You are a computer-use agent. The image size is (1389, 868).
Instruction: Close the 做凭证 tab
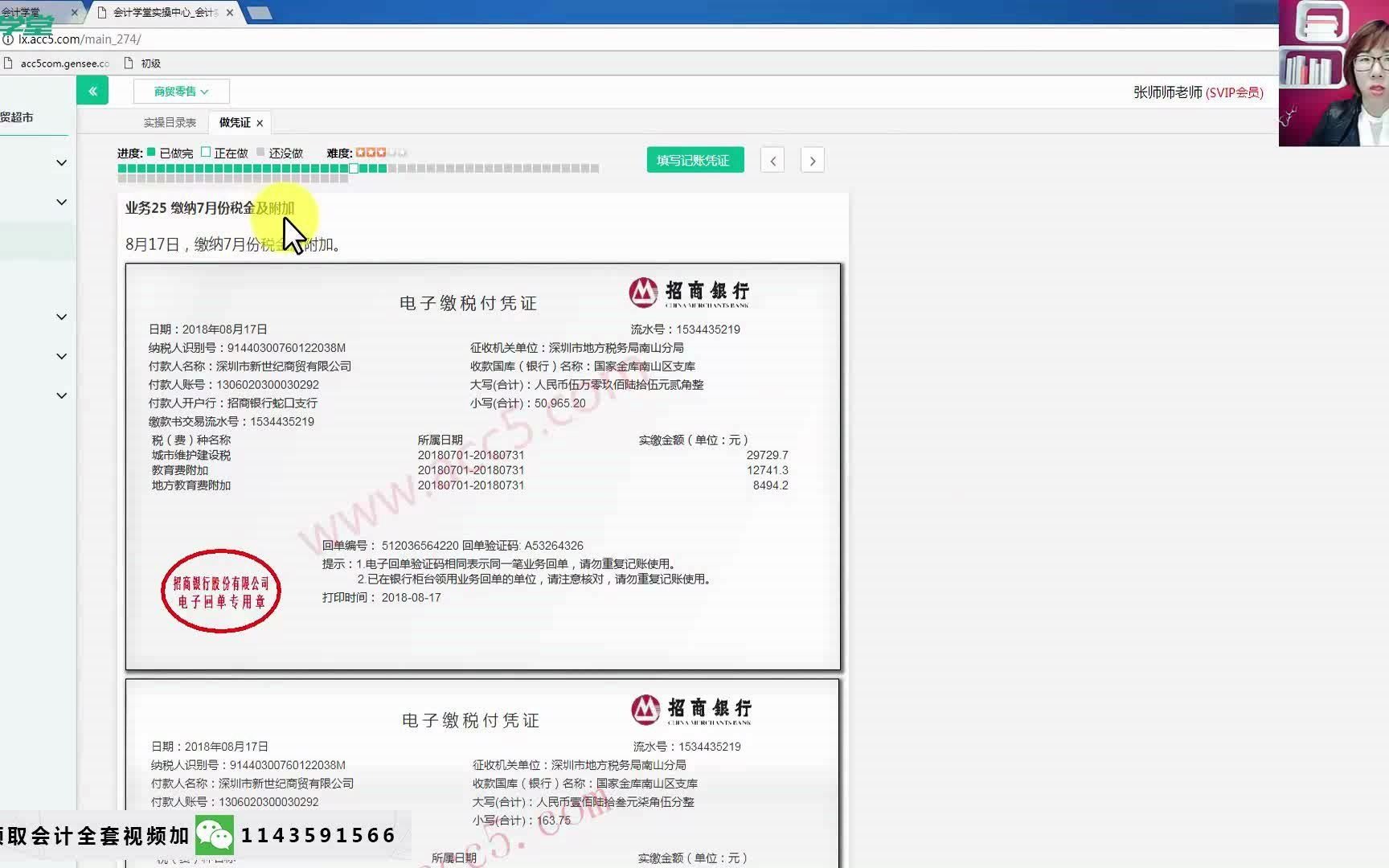[260, 123]
